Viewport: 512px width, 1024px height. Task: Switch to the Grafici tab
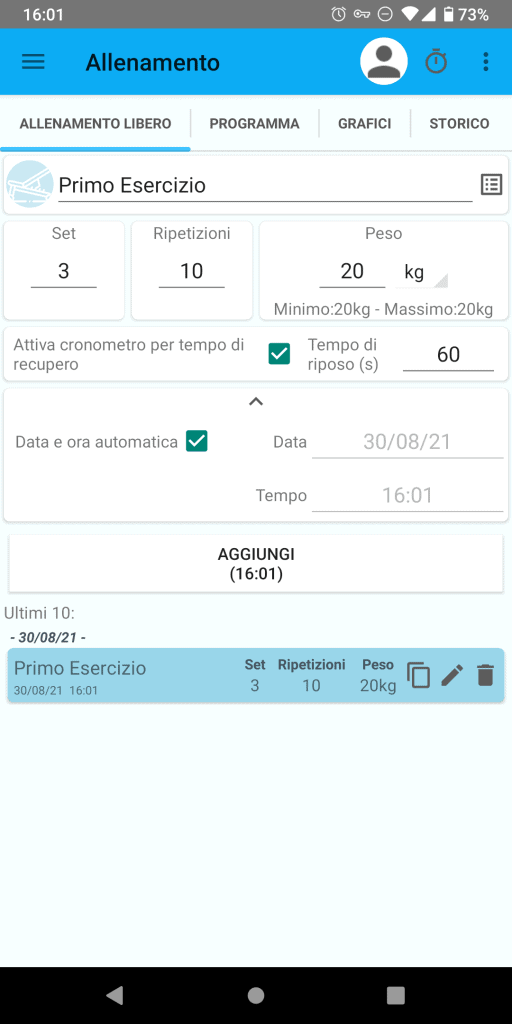pyautogui.click(x=364, y=123)
